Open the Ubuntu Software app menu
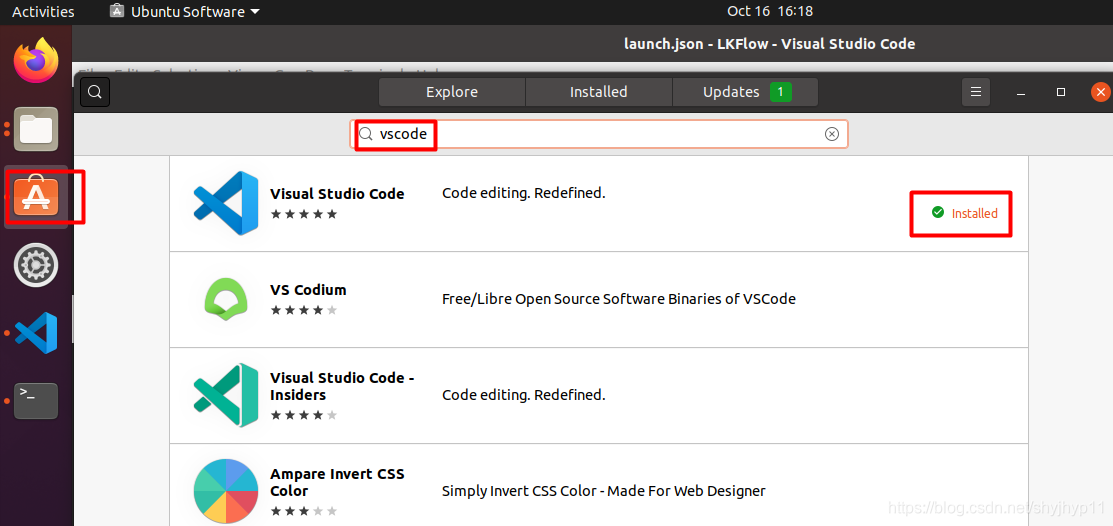The width and height of the screenshot is (1113, 526). coord(185,11)
